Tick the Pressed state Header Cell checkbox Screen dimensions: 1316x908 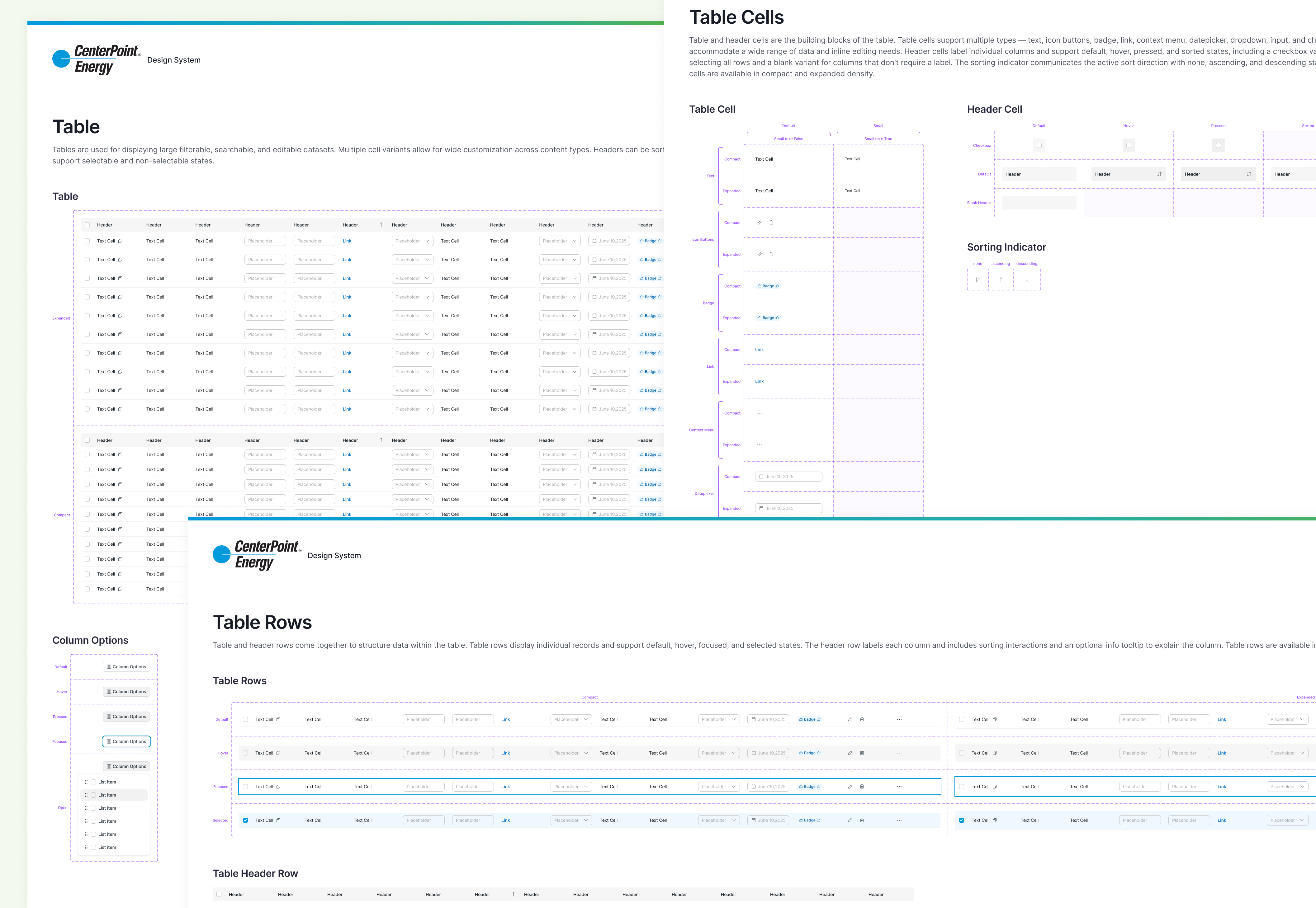(x=1218, y=145)
